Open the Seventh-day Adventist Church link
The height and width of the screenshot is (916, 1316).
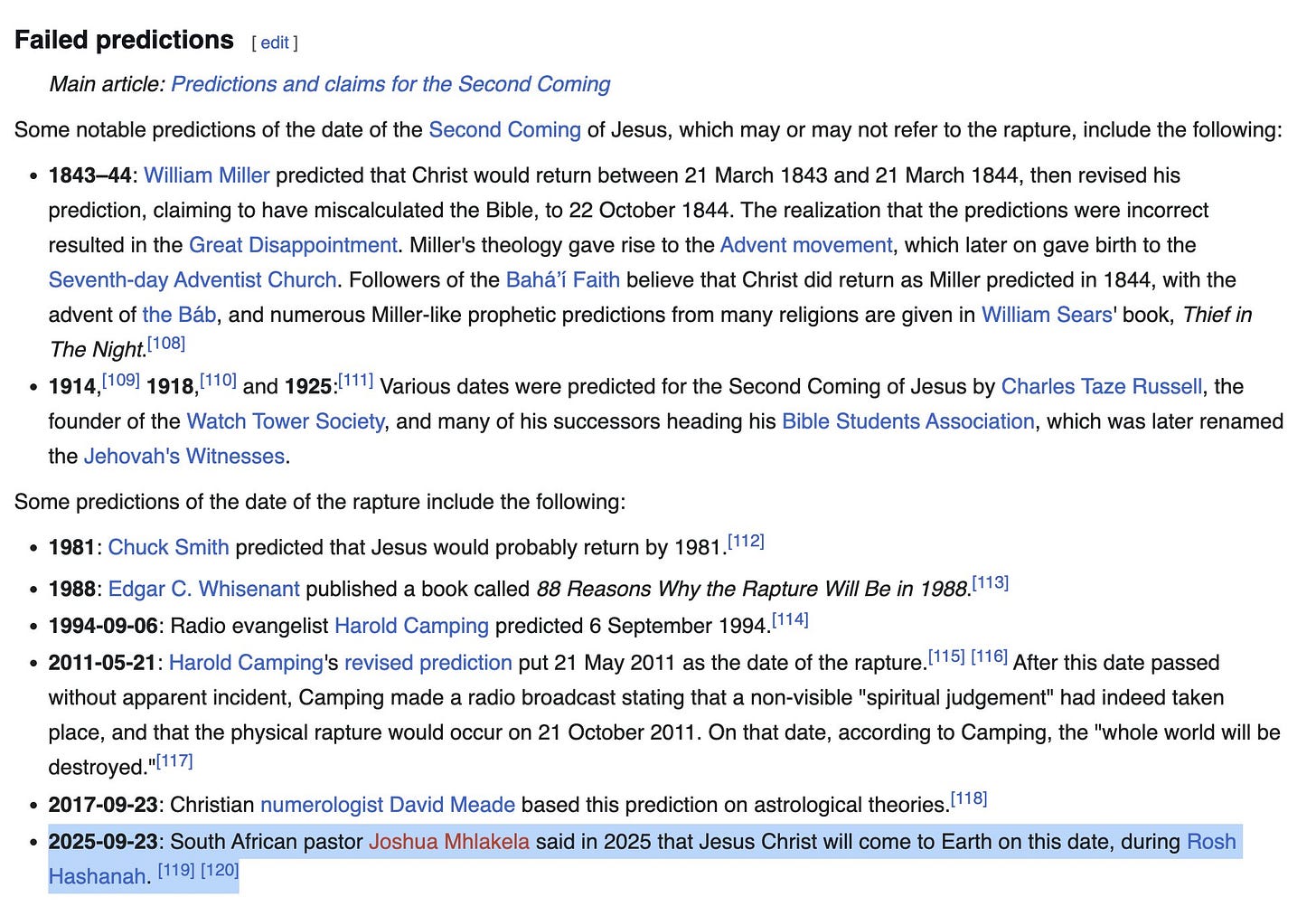(193, 280)
